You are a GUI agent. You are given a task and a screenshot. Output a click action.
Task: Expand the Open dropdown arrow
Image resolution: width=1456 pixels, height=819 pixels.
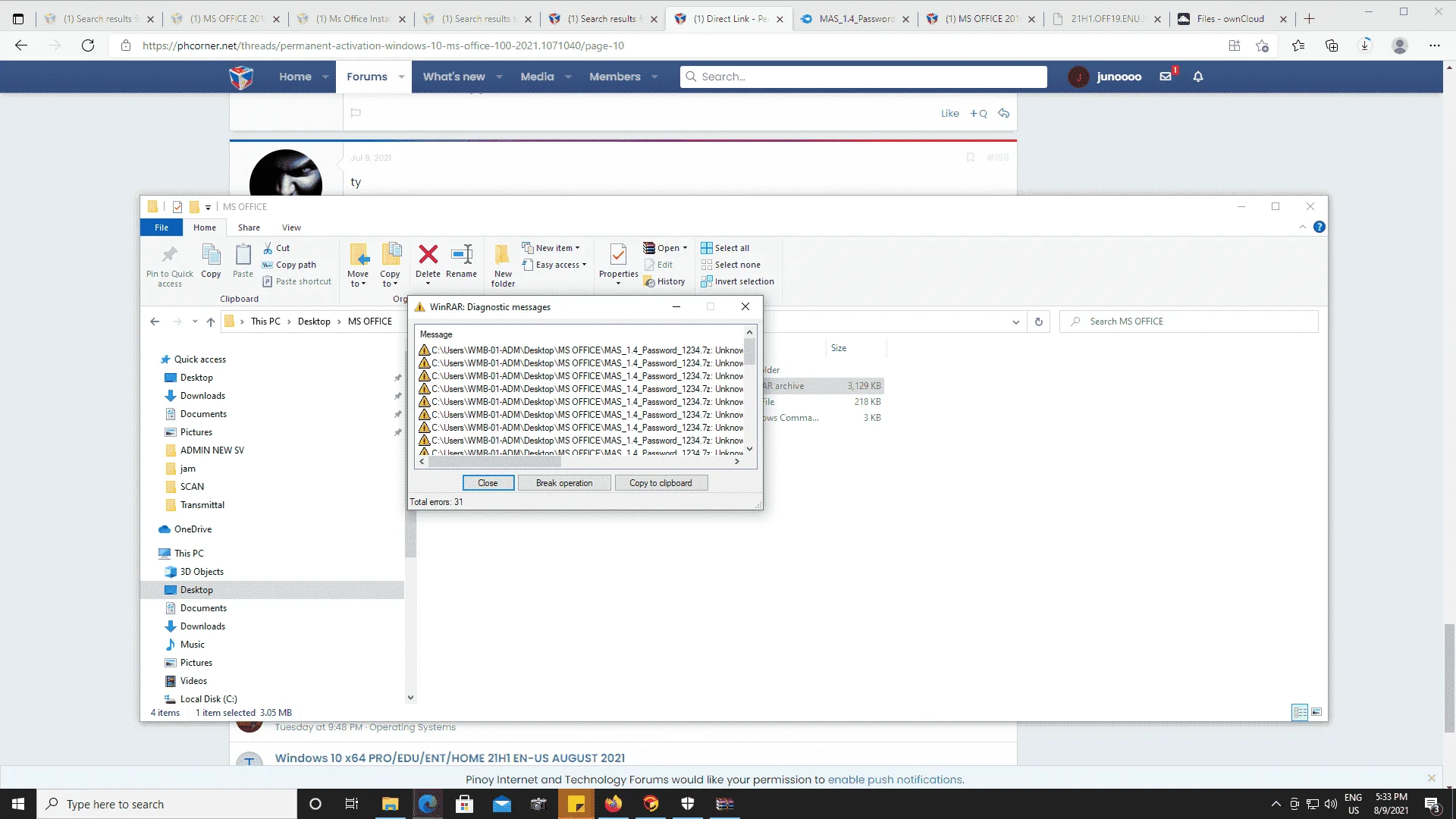pos(685,248)
